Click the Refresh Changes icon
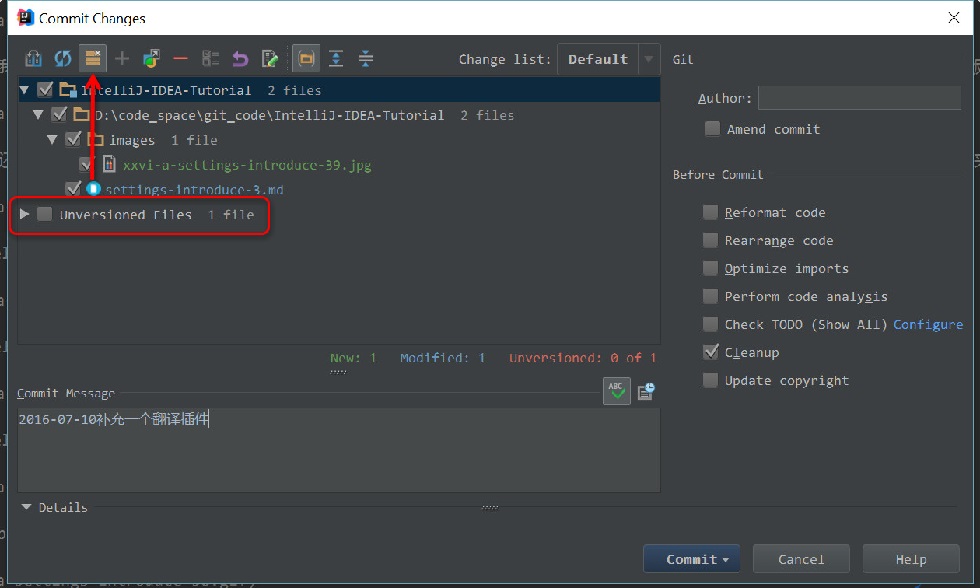 click(x=62, y=59)
